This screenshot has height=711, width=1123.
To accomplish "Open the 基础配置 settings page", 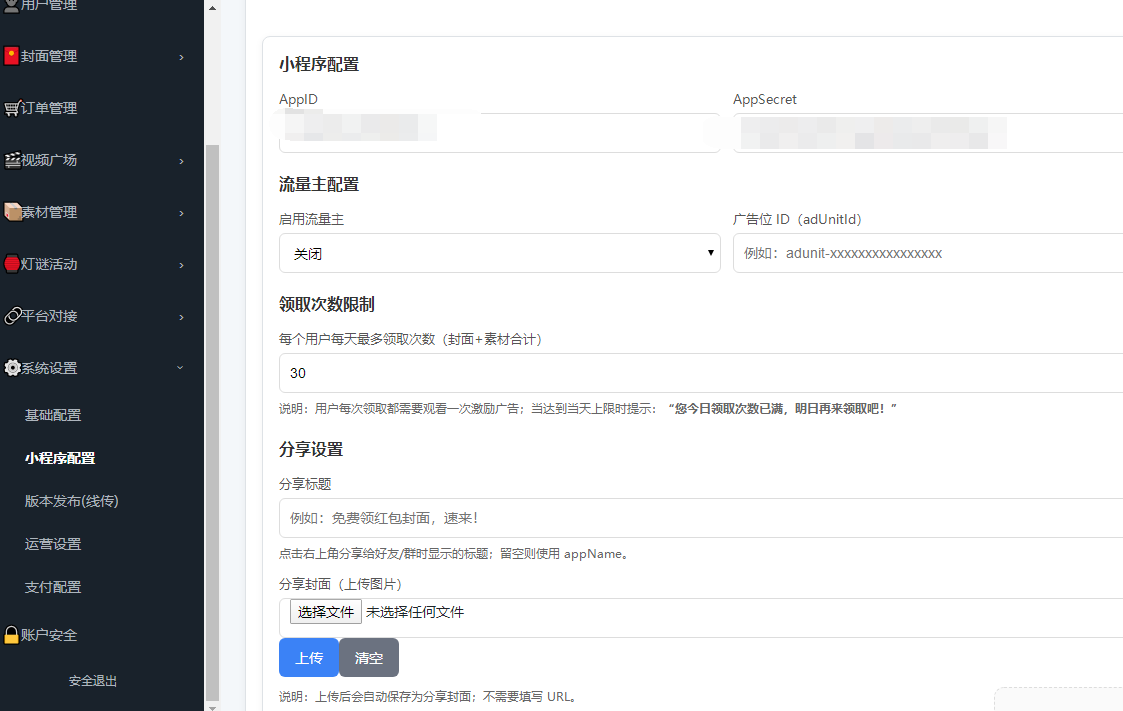I will coord(53,415).
